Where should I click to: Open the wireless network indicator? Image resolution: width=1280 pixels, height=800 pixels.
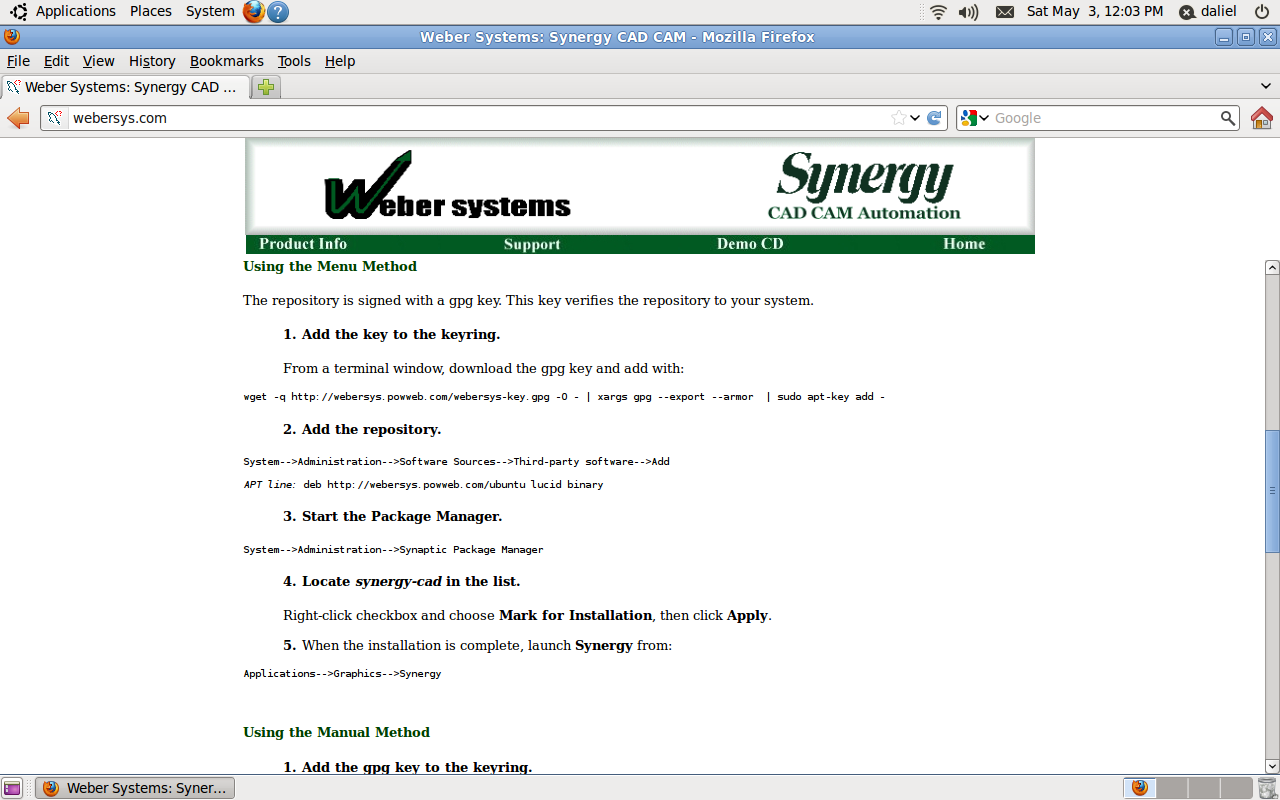(938, 12)
